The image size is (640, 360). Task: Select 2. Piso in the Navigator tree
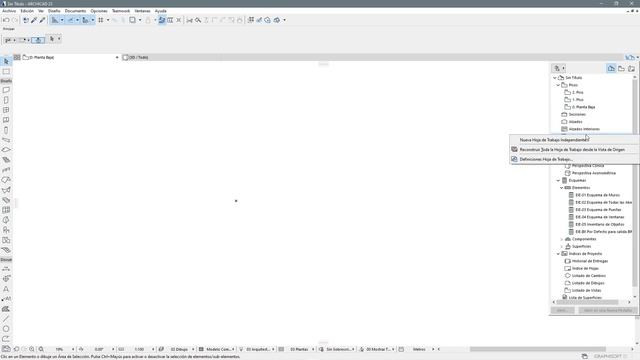pyautogui.click(x=577, y=92)
